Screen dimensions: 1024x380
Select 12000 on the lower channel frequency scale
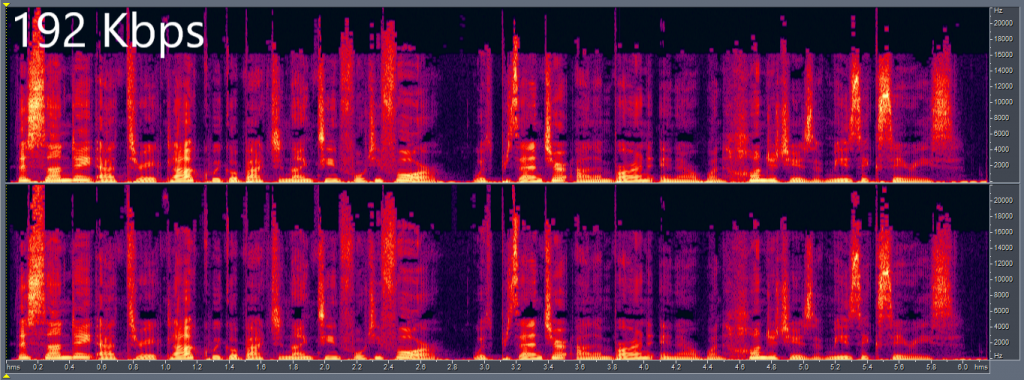pyautogui.click(x=1002, y=263)
